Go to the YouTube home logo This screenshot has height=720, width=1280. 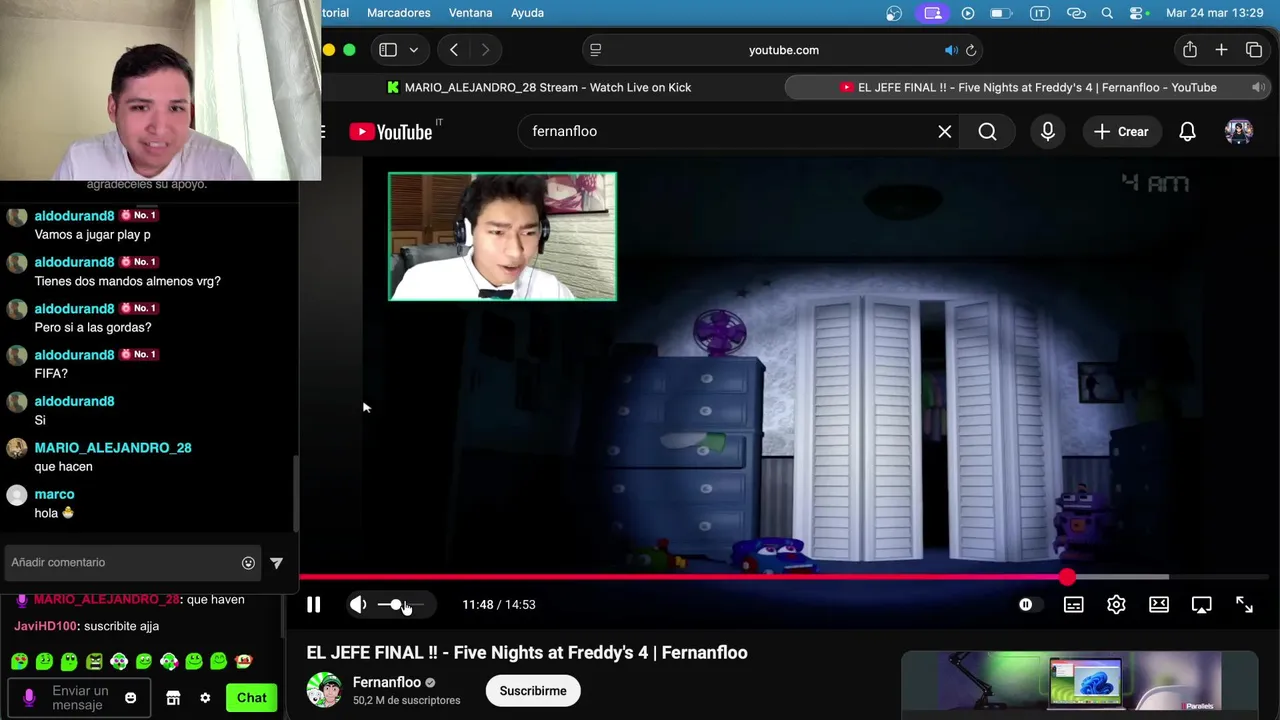391,131
